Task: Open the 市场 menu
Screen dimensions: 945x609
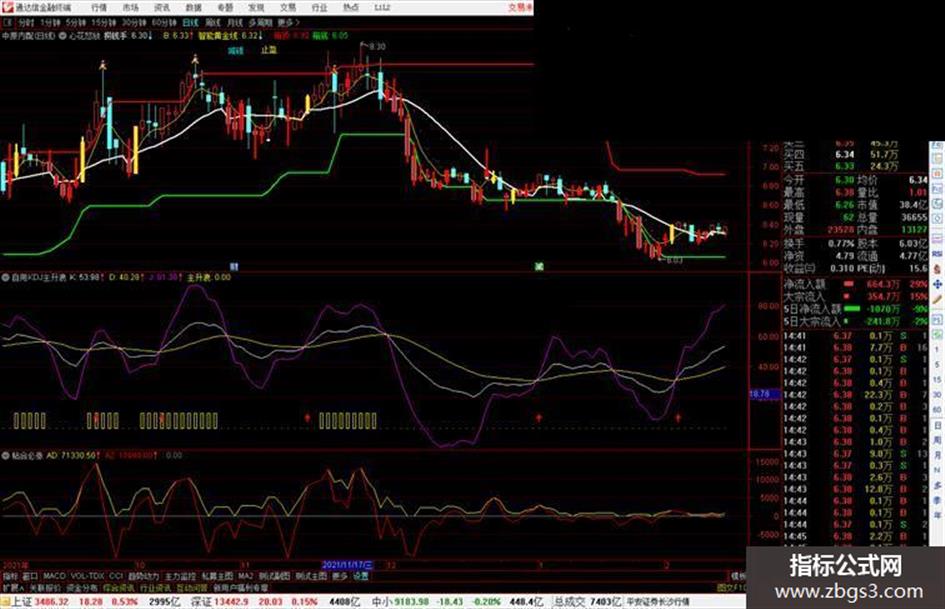Action: pyautogui.click(x=130, y=7)
